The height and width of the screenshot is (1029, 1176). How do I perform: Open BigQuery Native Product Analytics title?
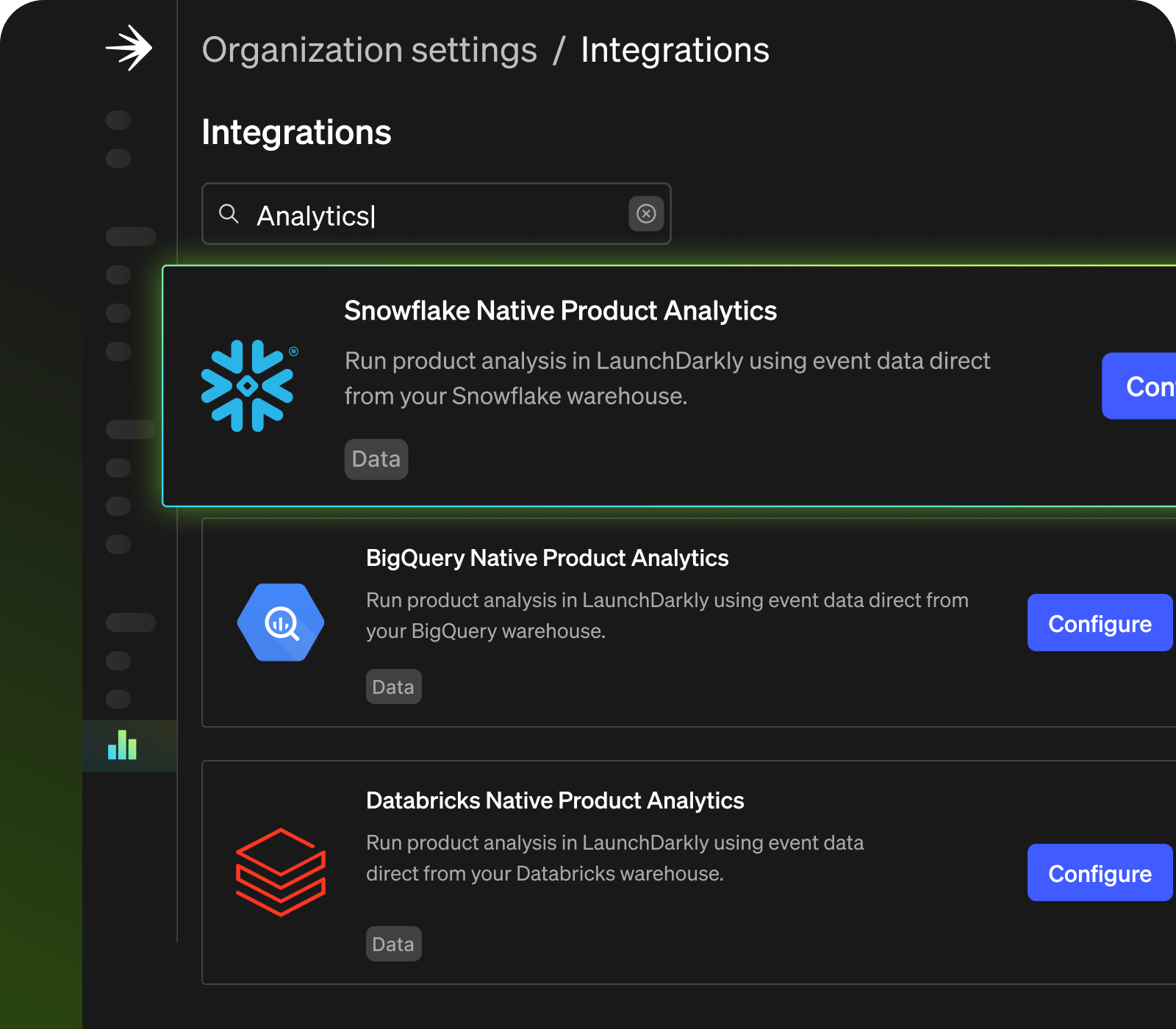pos(547,558)
